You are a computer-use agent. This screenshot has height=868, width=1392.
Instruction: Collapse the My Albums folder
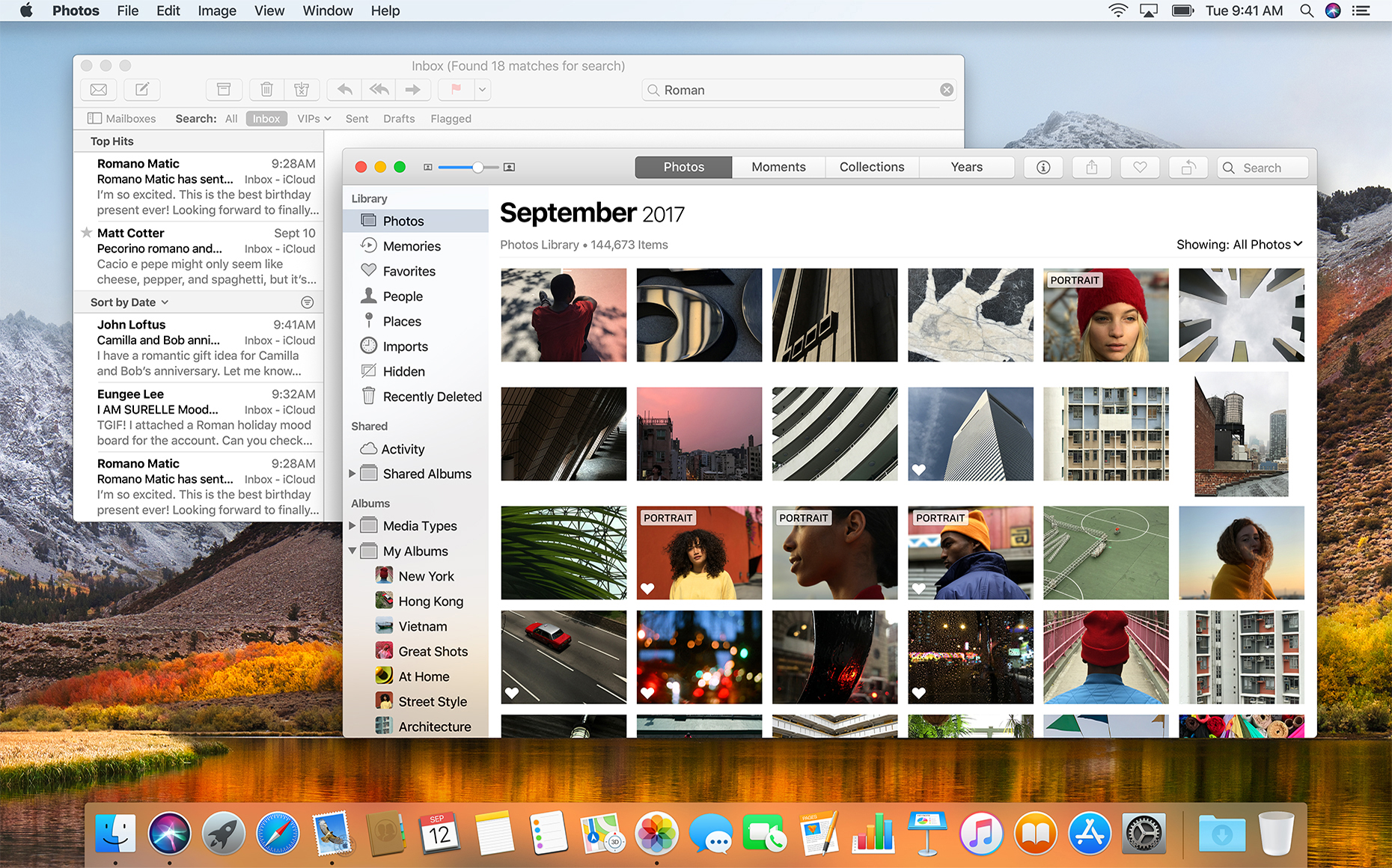(x=352, y=551)
